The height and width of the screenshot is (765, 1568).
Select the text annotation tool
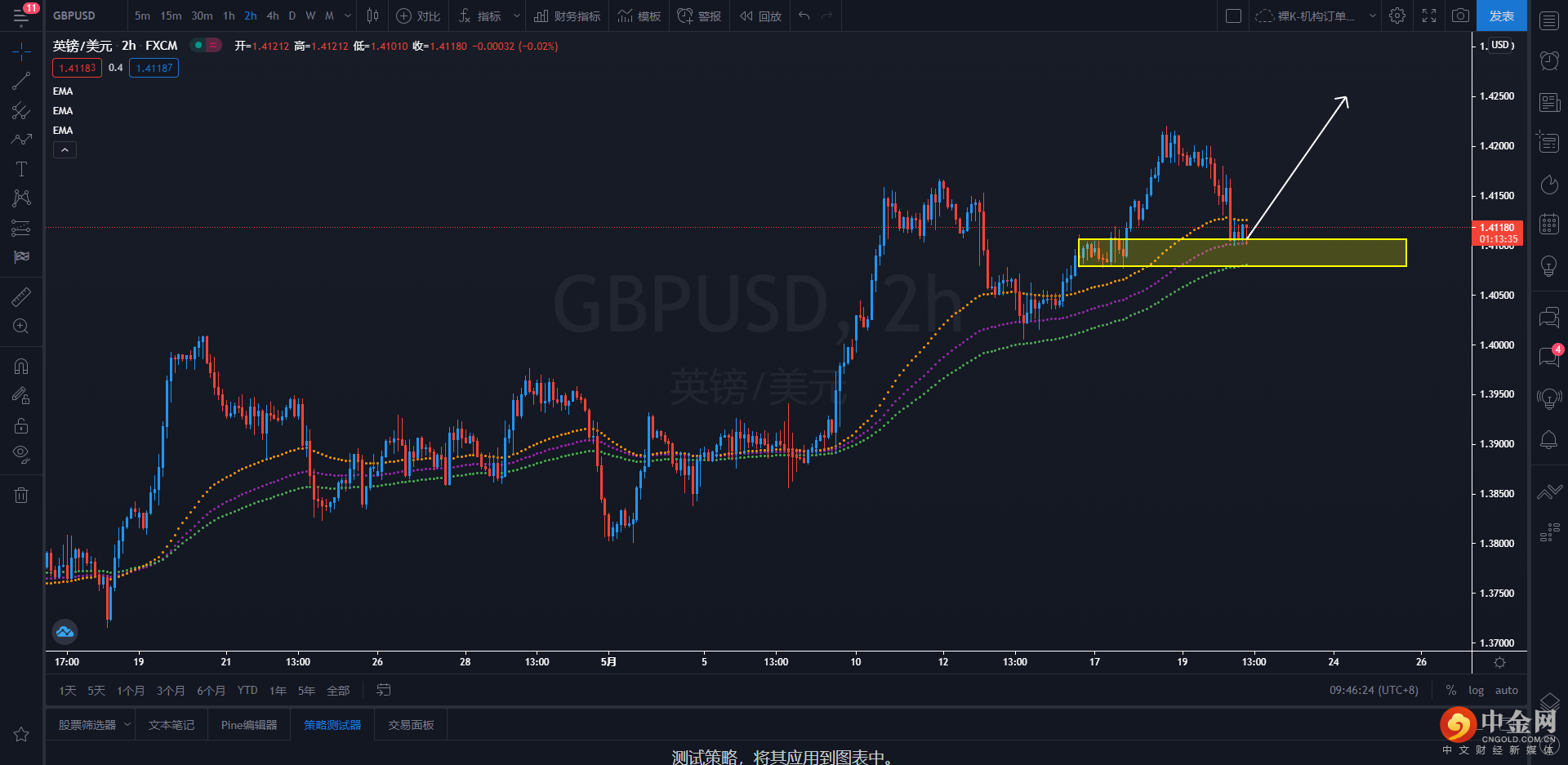pyautogui.click(x=21, y=169)
